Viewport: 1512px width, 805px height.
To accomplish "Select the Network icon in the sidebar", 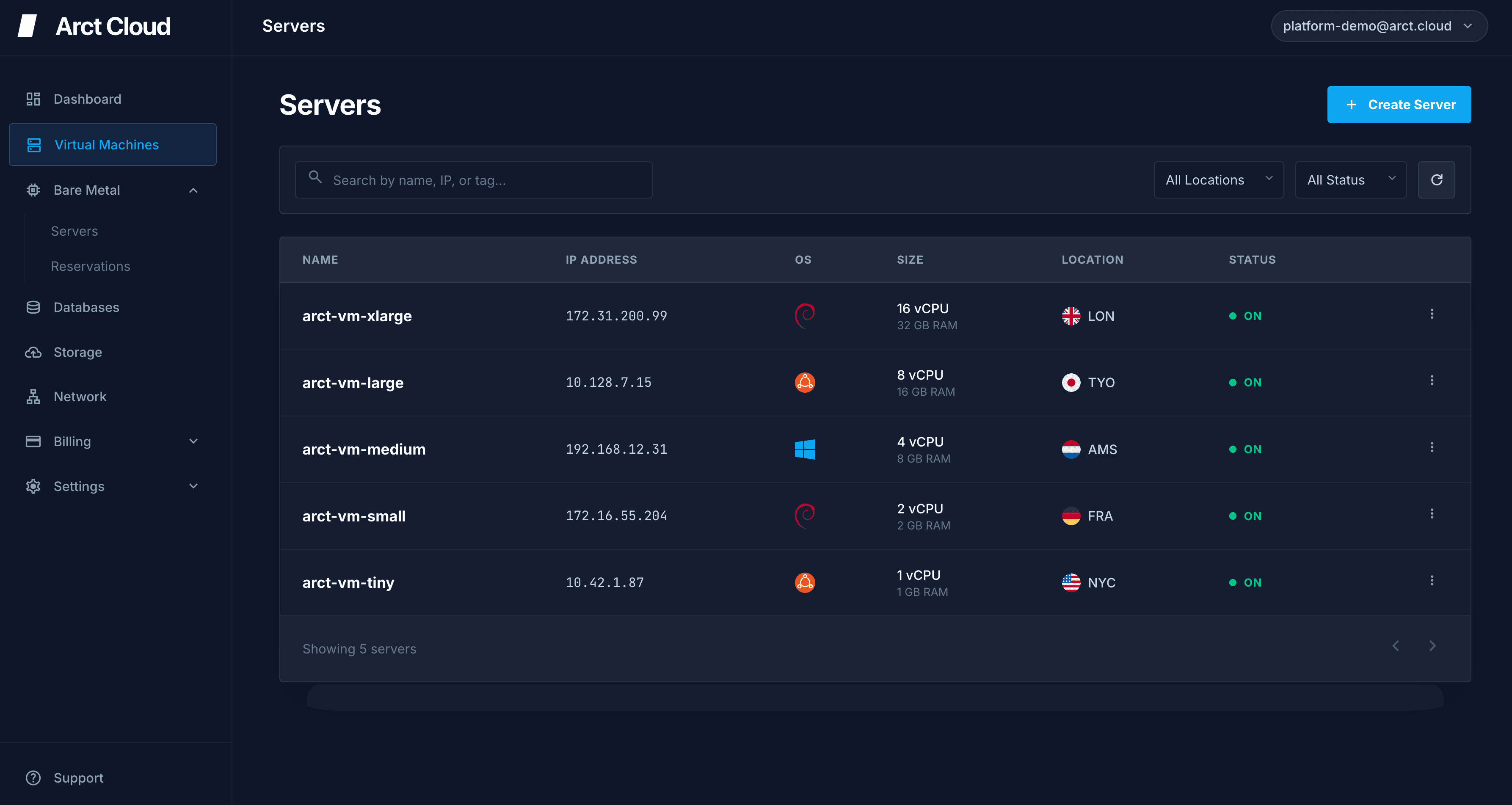I will point(33,397).
